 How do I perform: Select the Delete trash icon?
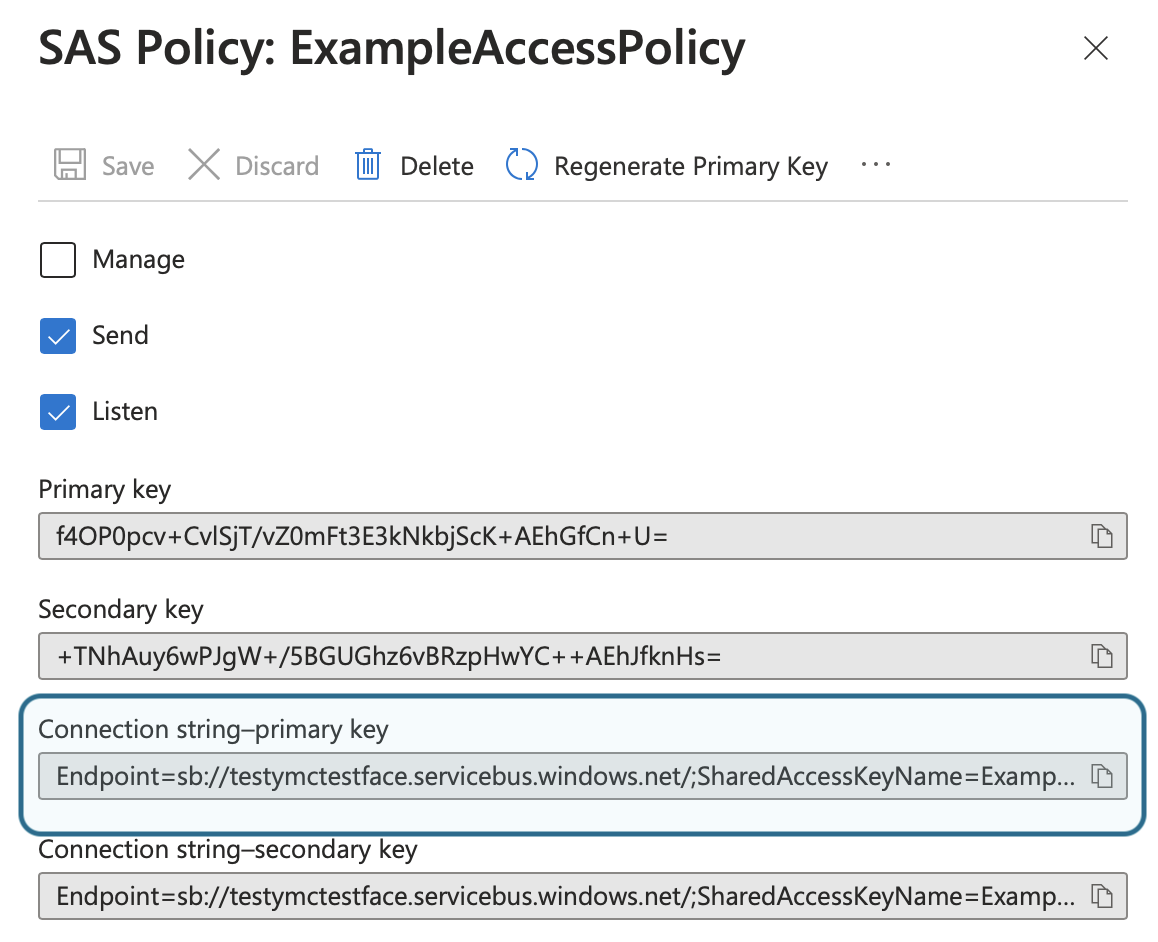(367, 165)
